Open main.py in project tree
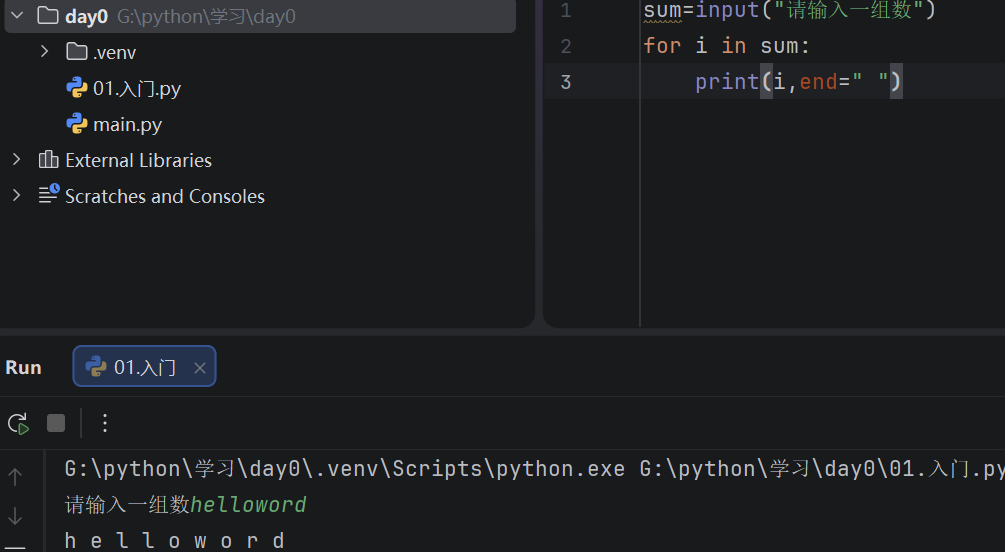Viewport: 1005px width, 552px height. tap(127, 124)
